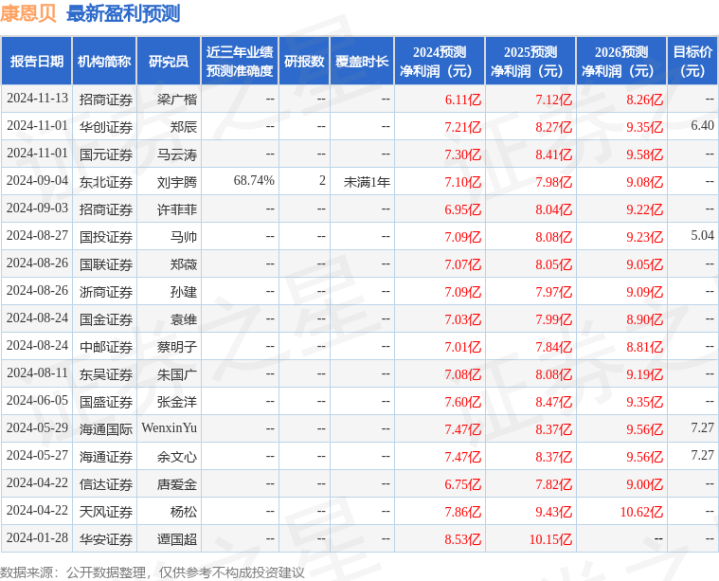Click researcher 杨松
This screenshot has height=581, width=719.
(183, 512)
